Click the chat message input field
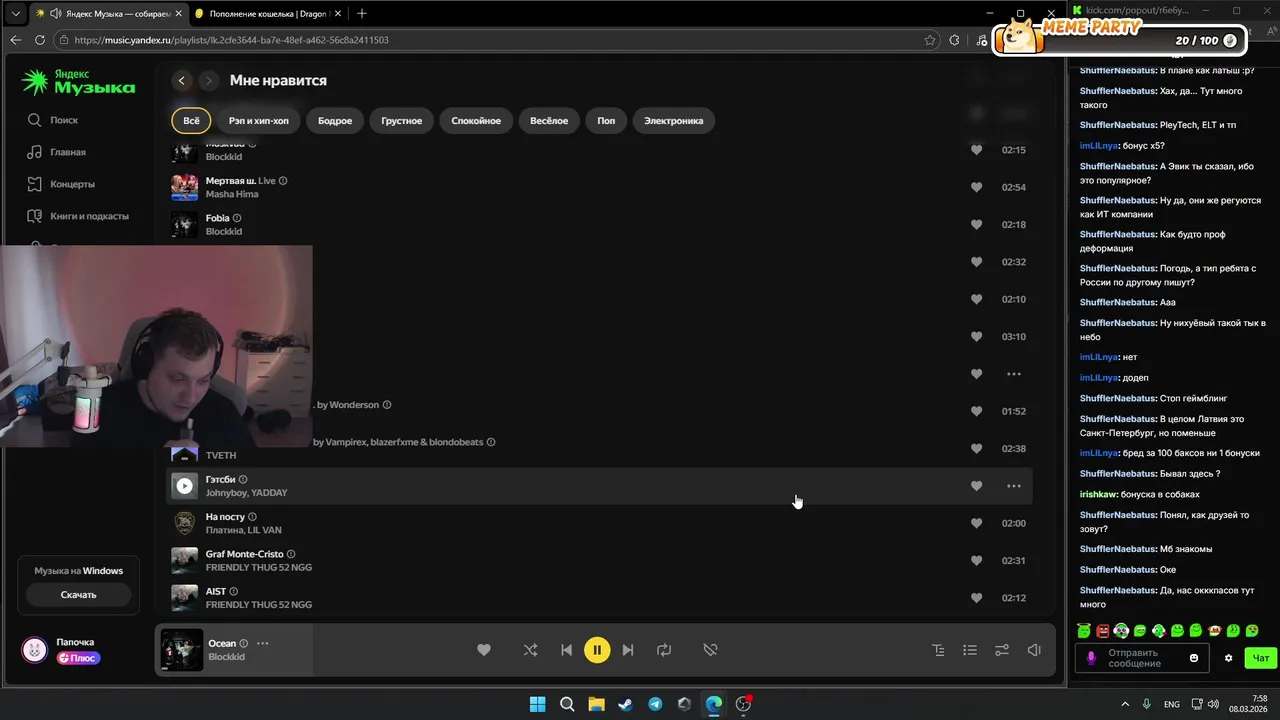The height and width of the screenshot is (720, 1280). click(x=1140, y=658)
